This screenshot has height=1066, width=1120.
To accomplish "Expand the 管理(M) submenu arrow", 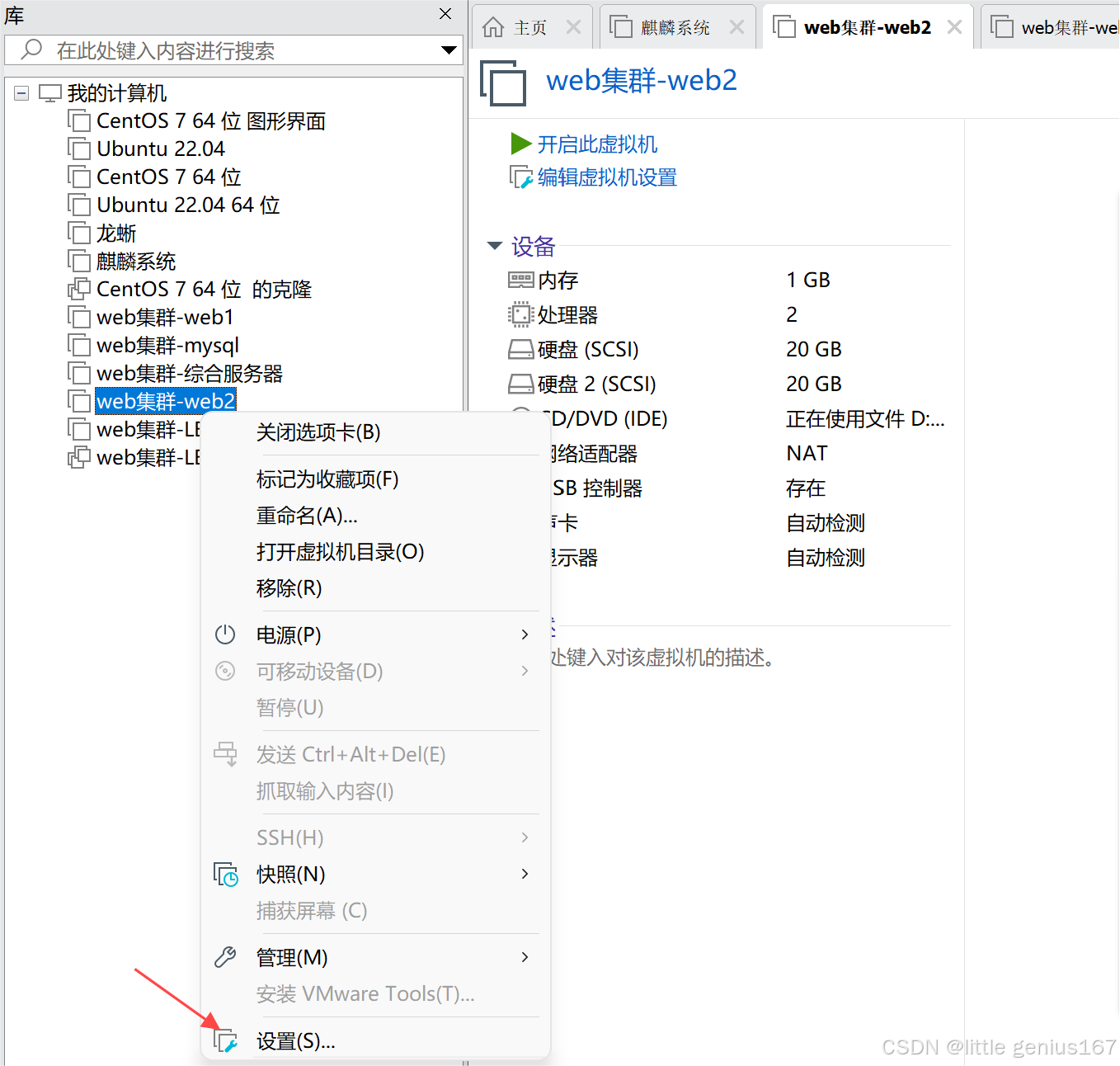I will [x=525, y=957].
